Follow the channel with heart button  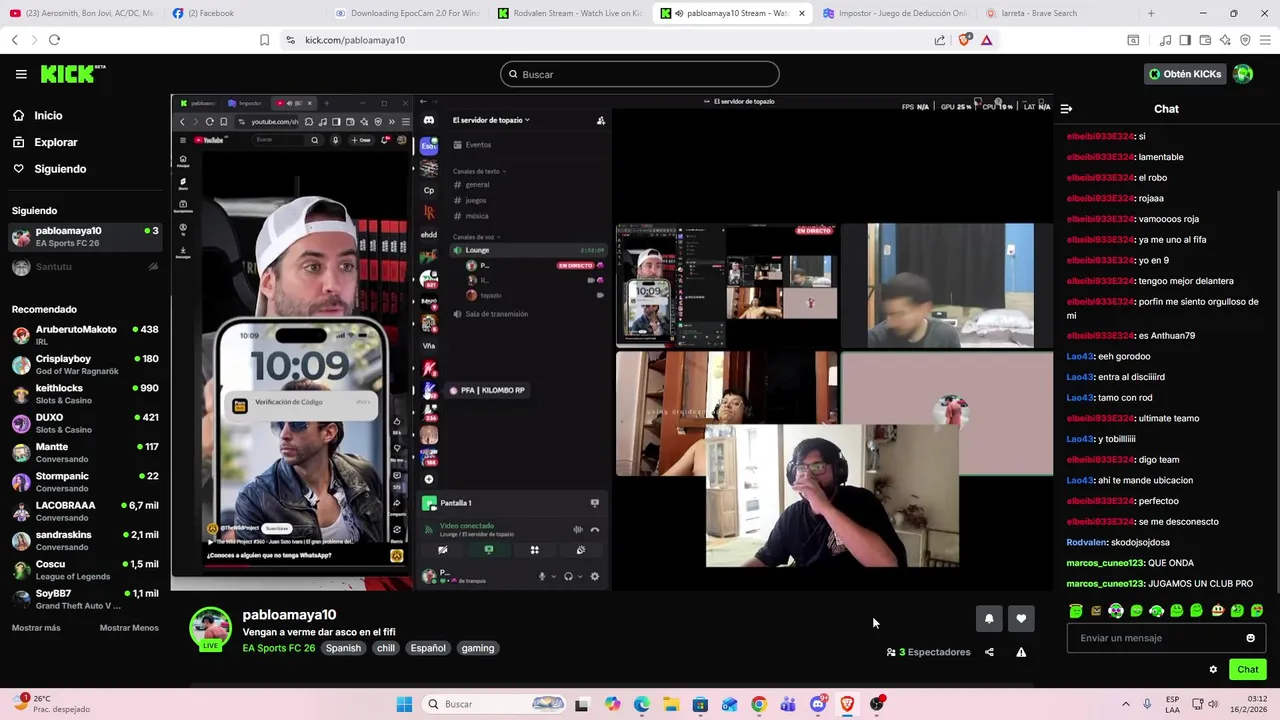pyautogui.click(x=1021, y=619)
